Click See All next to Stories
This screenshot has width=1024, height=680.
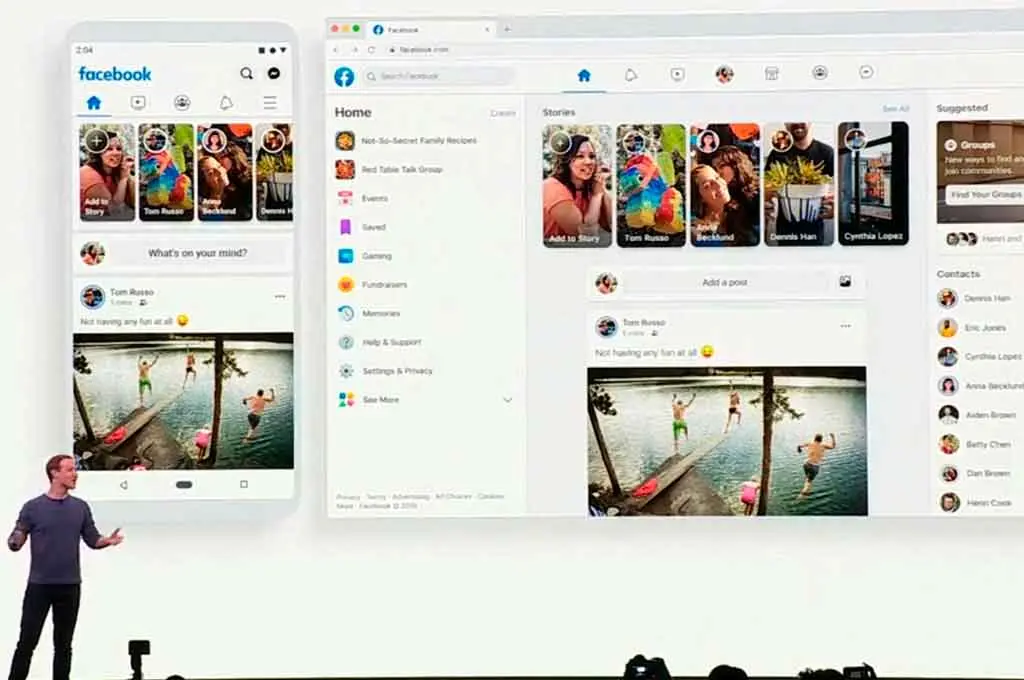tap(895, 109)
